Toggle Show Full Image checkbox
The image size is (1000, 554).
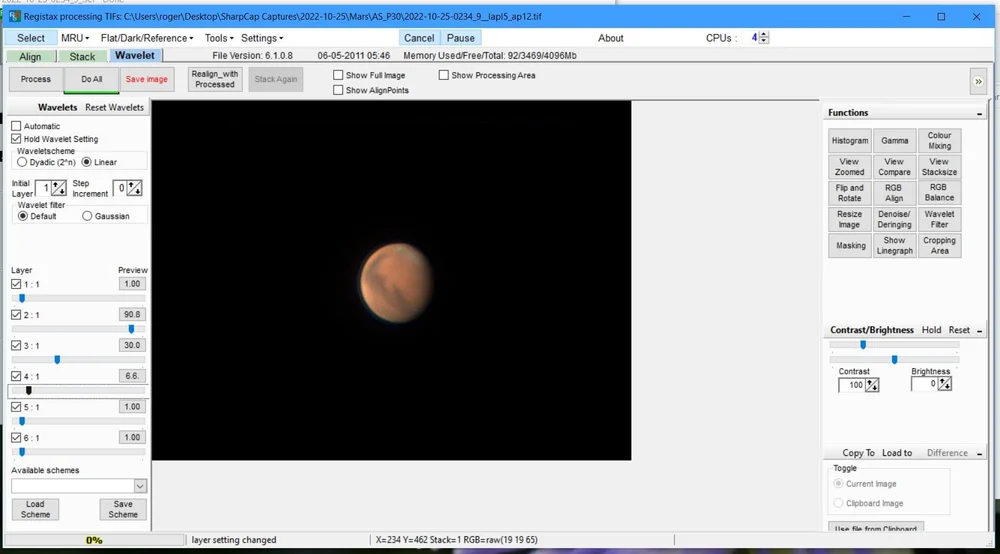[x=338, y=75]
